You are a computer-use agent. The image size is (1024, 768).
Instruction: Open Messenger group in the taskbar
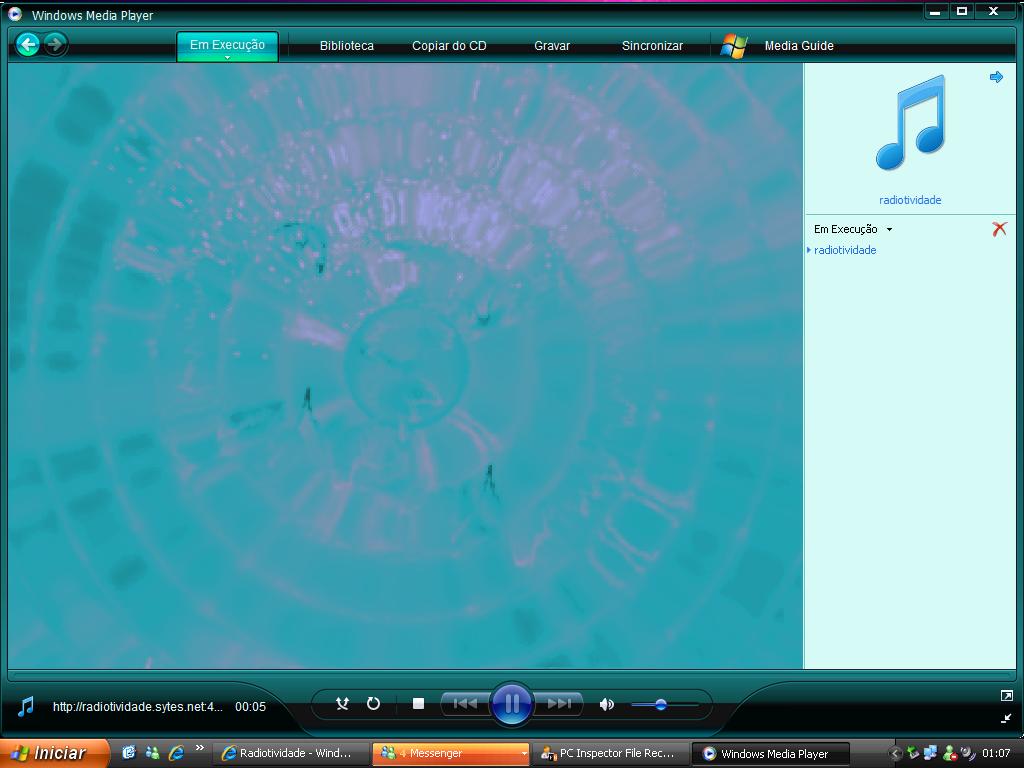(450, 753)
